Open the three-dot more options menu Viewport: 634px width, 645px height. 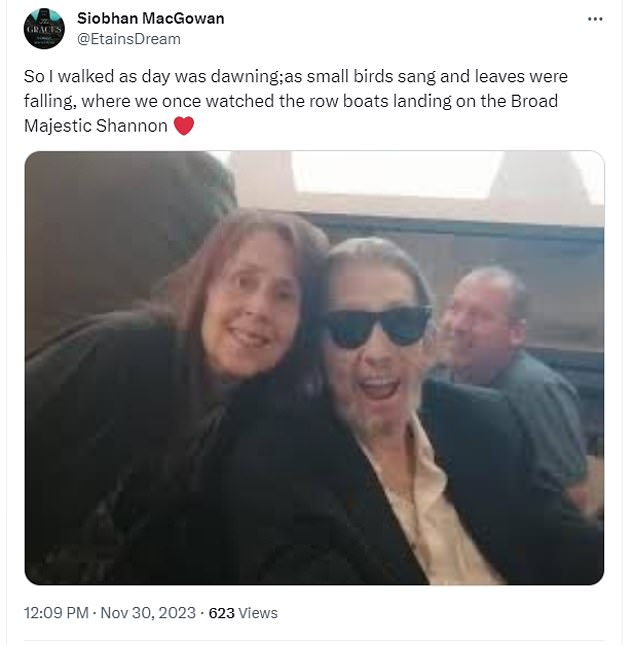595,19
